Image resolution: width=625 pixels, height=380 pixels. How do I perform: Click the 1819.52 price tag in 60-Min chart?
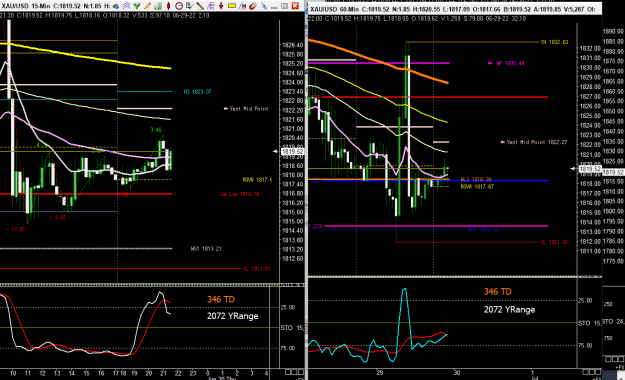[590, 169]
